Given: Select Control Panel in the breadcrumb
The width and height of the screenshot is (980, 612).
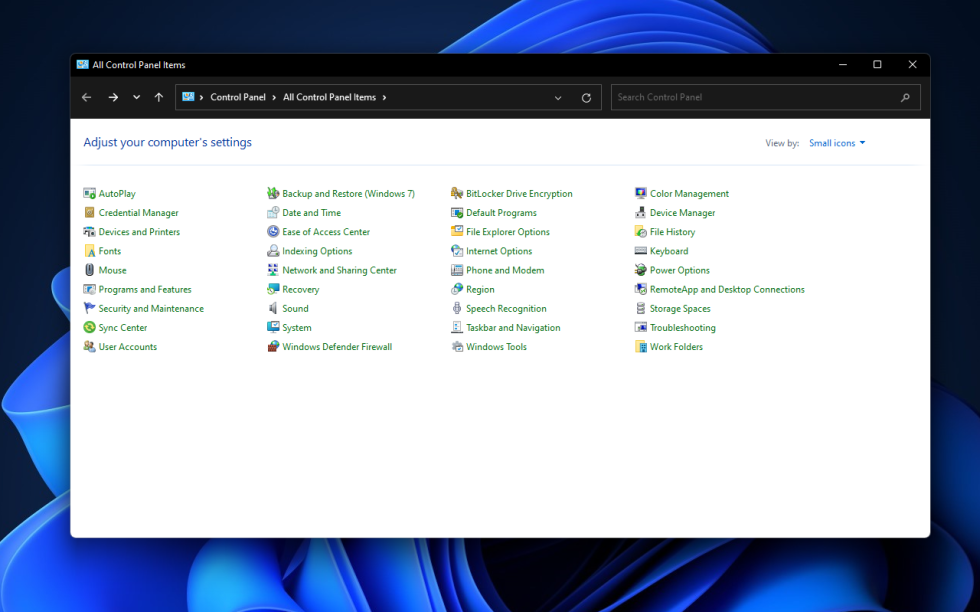Looking at the screenshot, I should tap(238, 97).
